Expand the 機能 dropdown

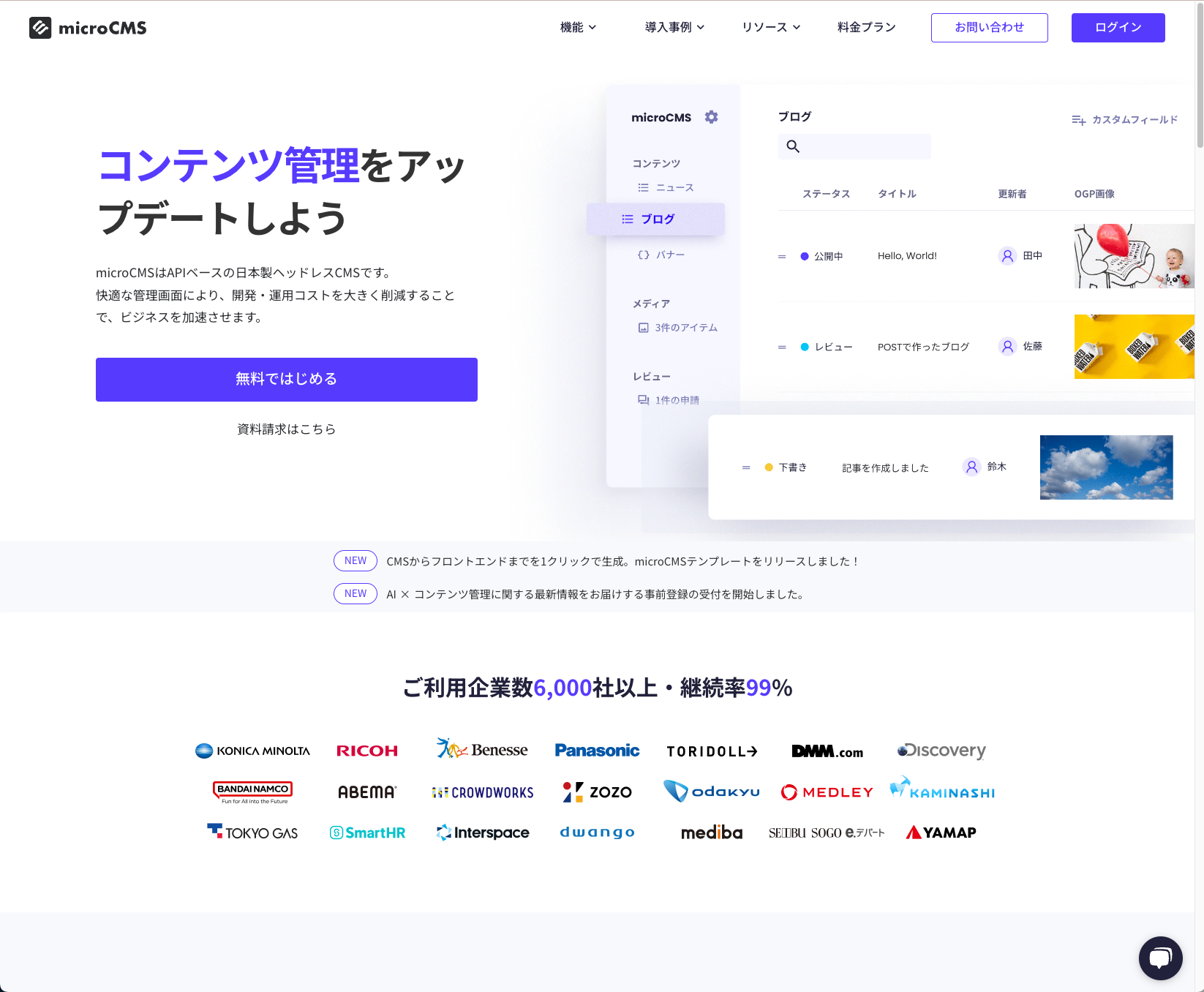point(577,27)
